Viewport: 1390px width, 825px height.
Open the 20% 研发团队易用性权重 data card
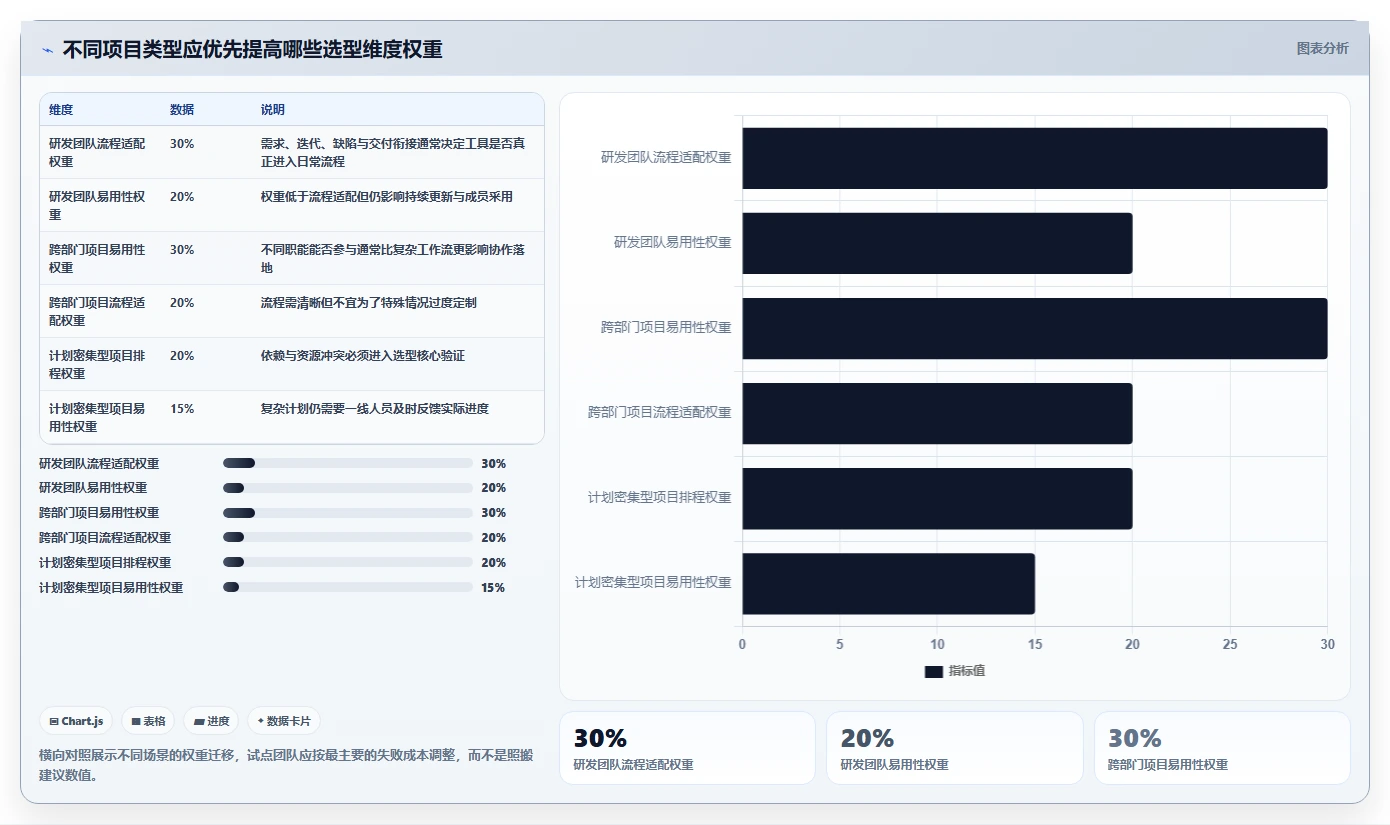pyautogui.click(x=954, y=748)
